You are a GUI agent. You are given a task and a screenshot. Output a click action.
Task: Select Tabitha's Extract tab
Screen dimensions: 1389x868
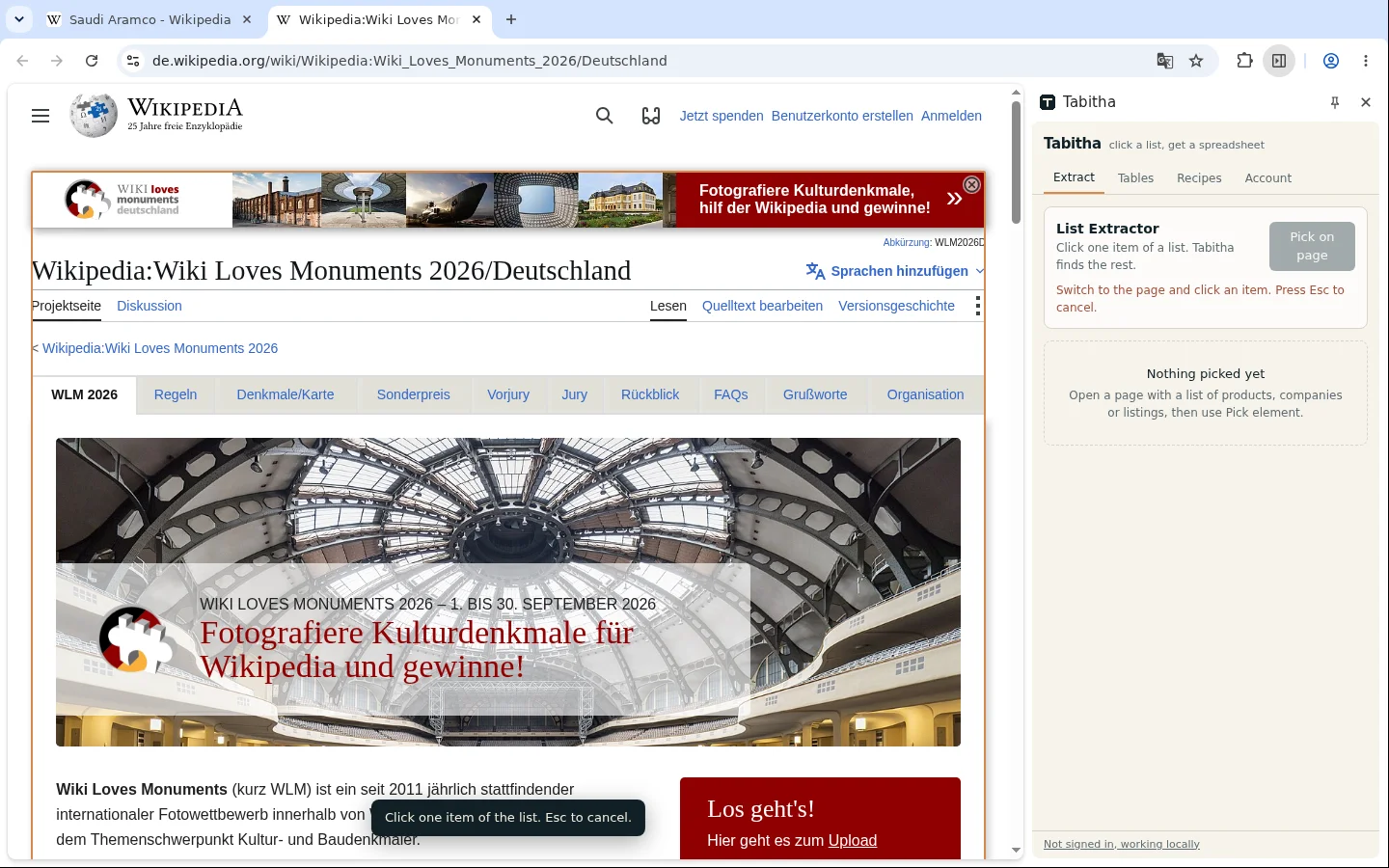pyautogui.click(x=1074, y=177)
